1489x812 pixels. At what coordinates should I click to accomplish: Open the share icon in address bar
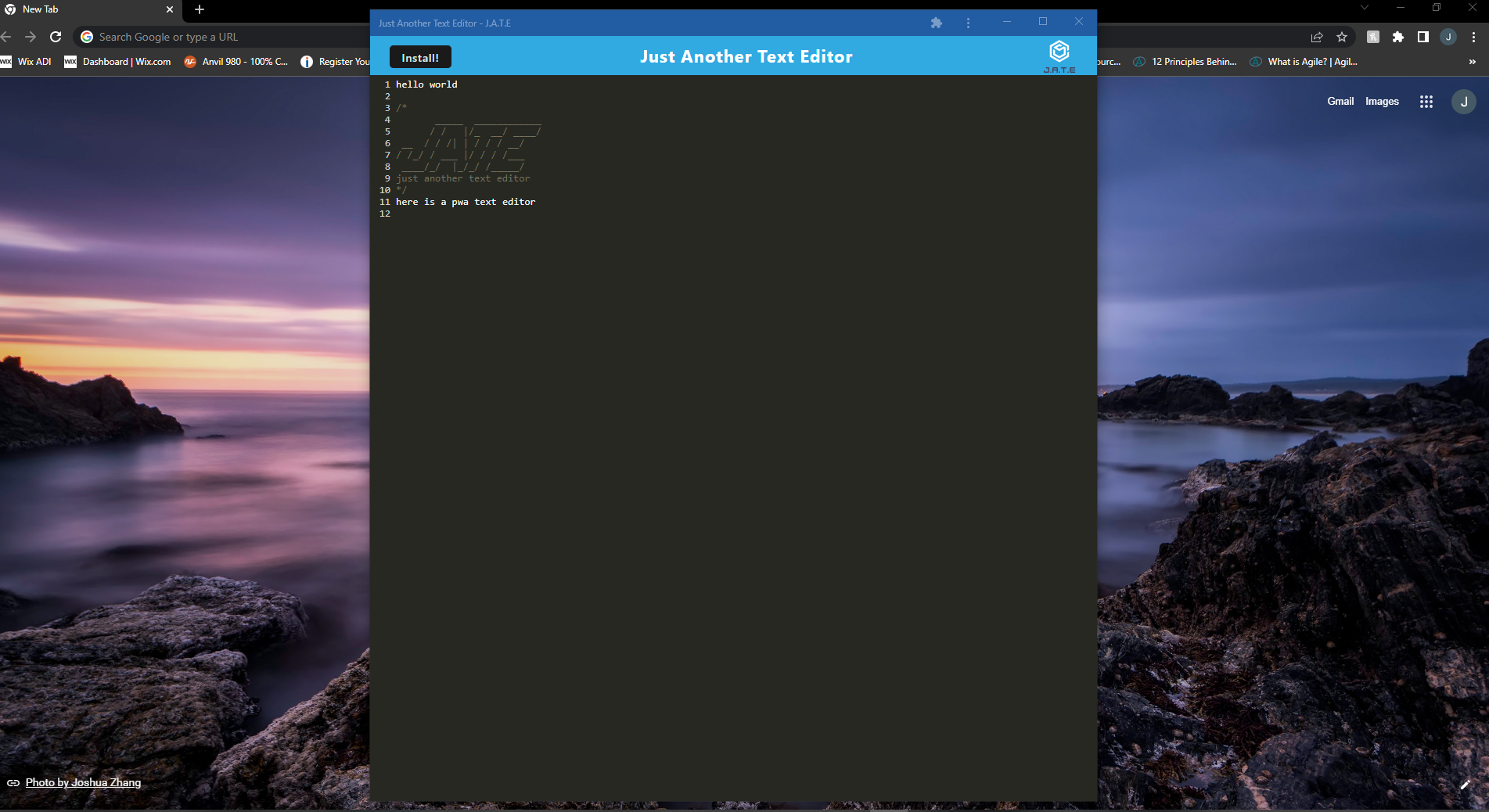pyautogui.click(x=1316, y=37)
